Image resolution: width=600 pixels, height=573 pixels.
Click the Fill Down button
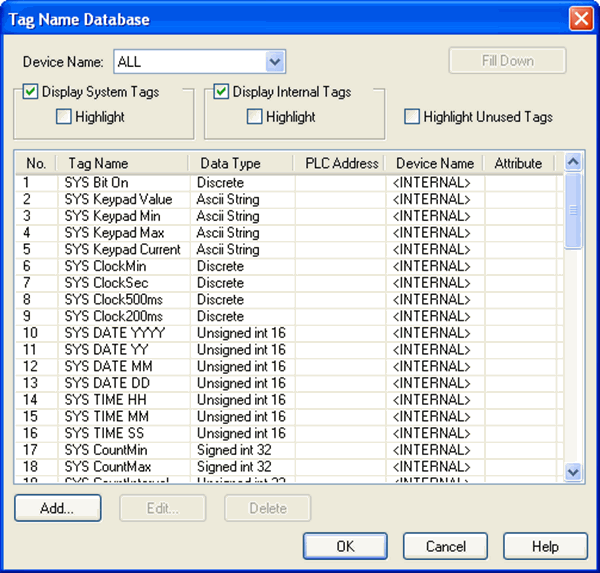pyautogui.click(x=507, y=60)
